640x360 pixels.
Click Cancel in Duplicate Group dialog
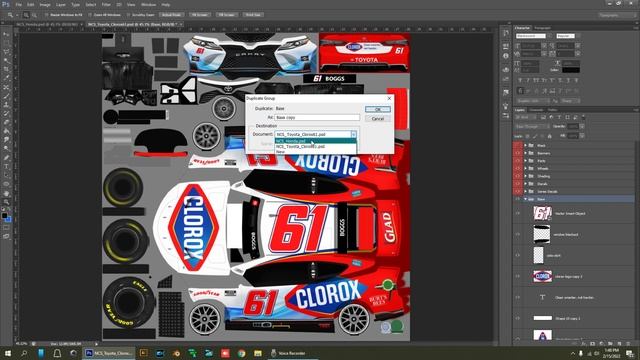[x=378, y=118]
